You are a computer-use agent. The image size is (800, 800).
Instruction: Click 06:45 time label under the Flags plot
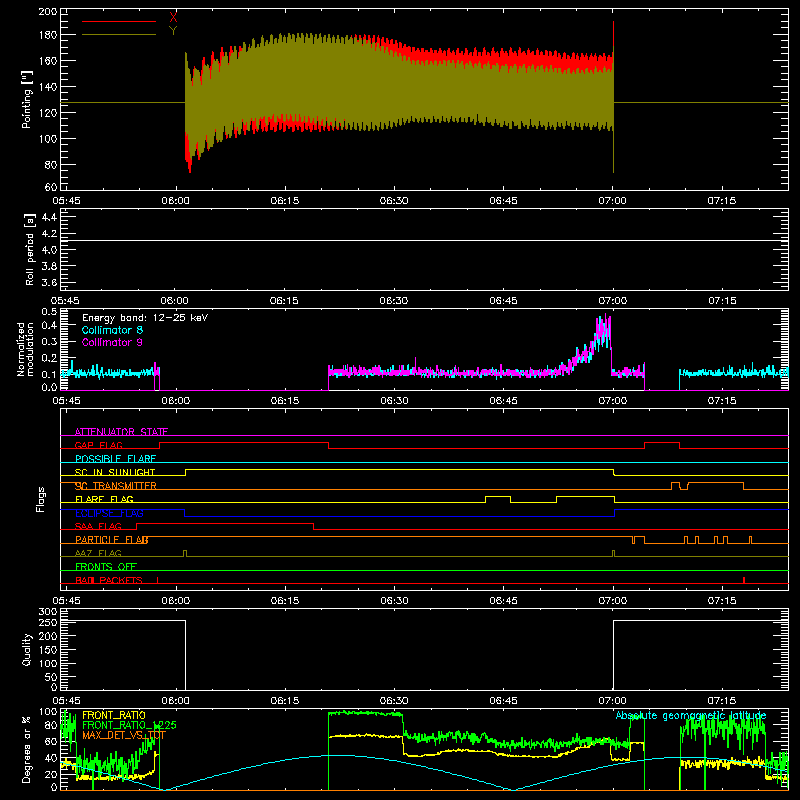tap(503, 601)
